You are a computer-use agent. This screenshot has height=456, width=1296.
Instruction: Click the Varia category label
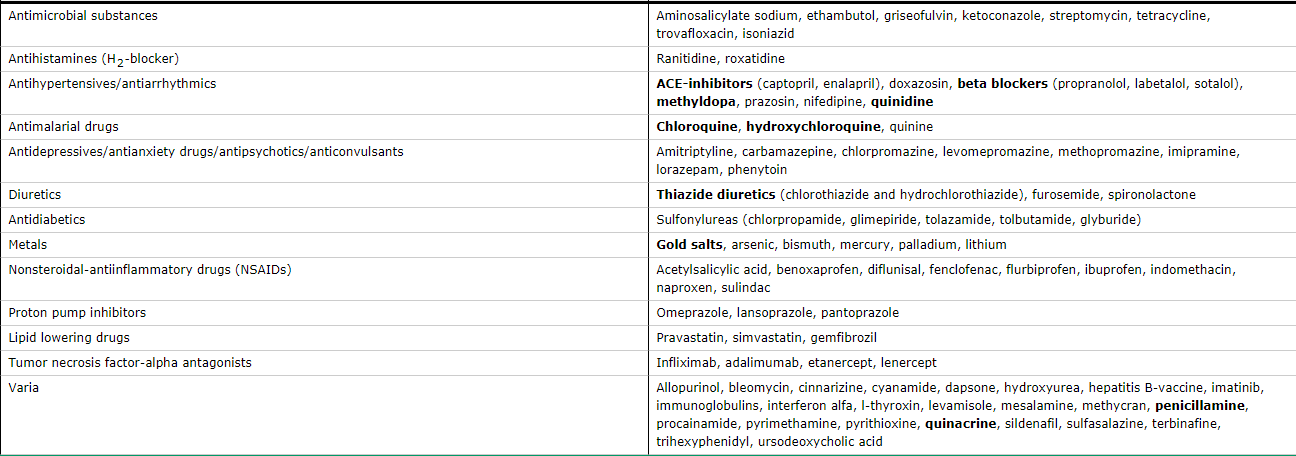point(22,387)
